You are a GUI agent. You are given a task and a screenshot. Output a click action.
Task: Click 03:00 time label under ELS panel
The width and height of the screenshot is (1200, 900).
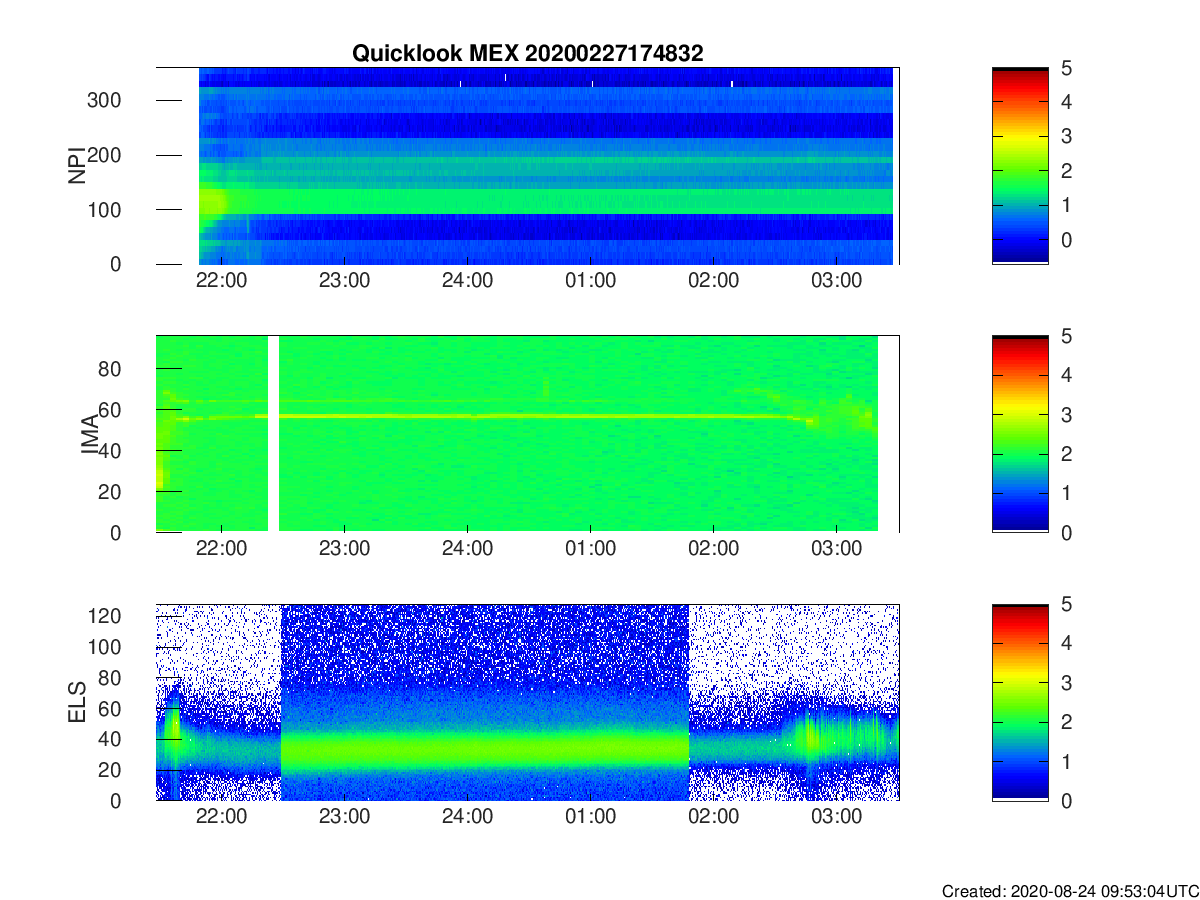pyautogui.click(x=837, y=816)
